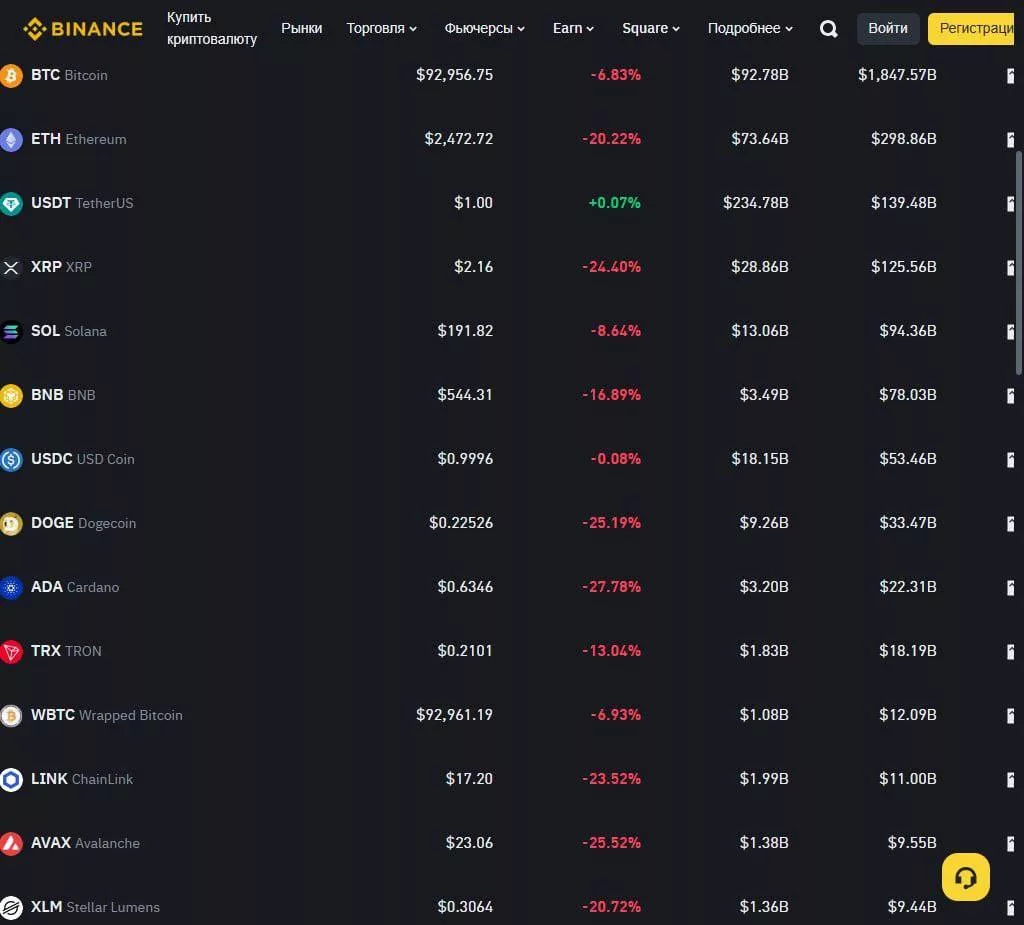Click the Avalanche coin icon
Viewport: 1024px width, 925px height.
pos(11,844)
